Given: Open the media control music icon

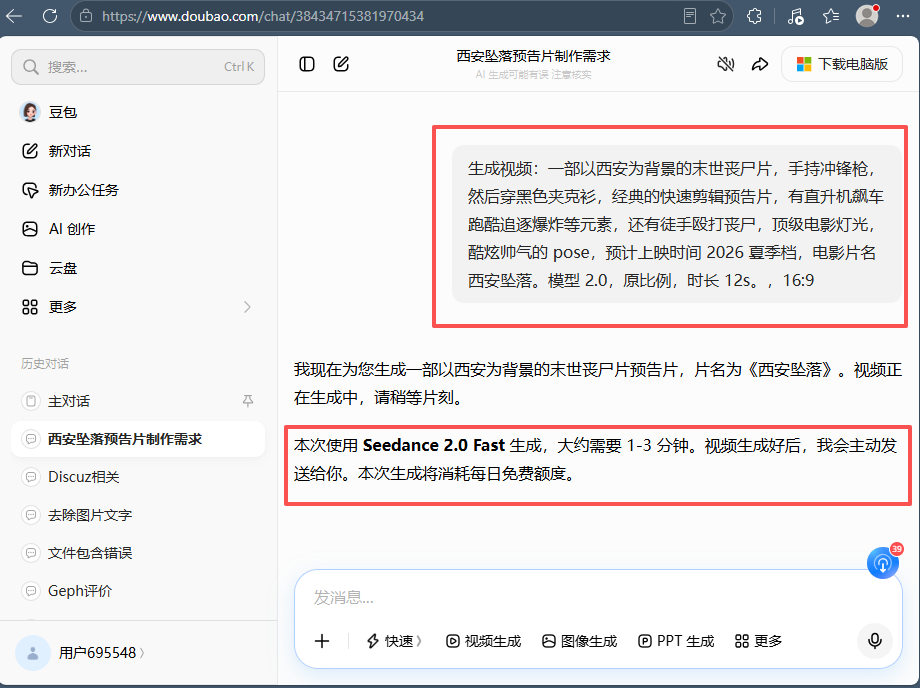Looking at the screenshot, I should coord(795,16).
